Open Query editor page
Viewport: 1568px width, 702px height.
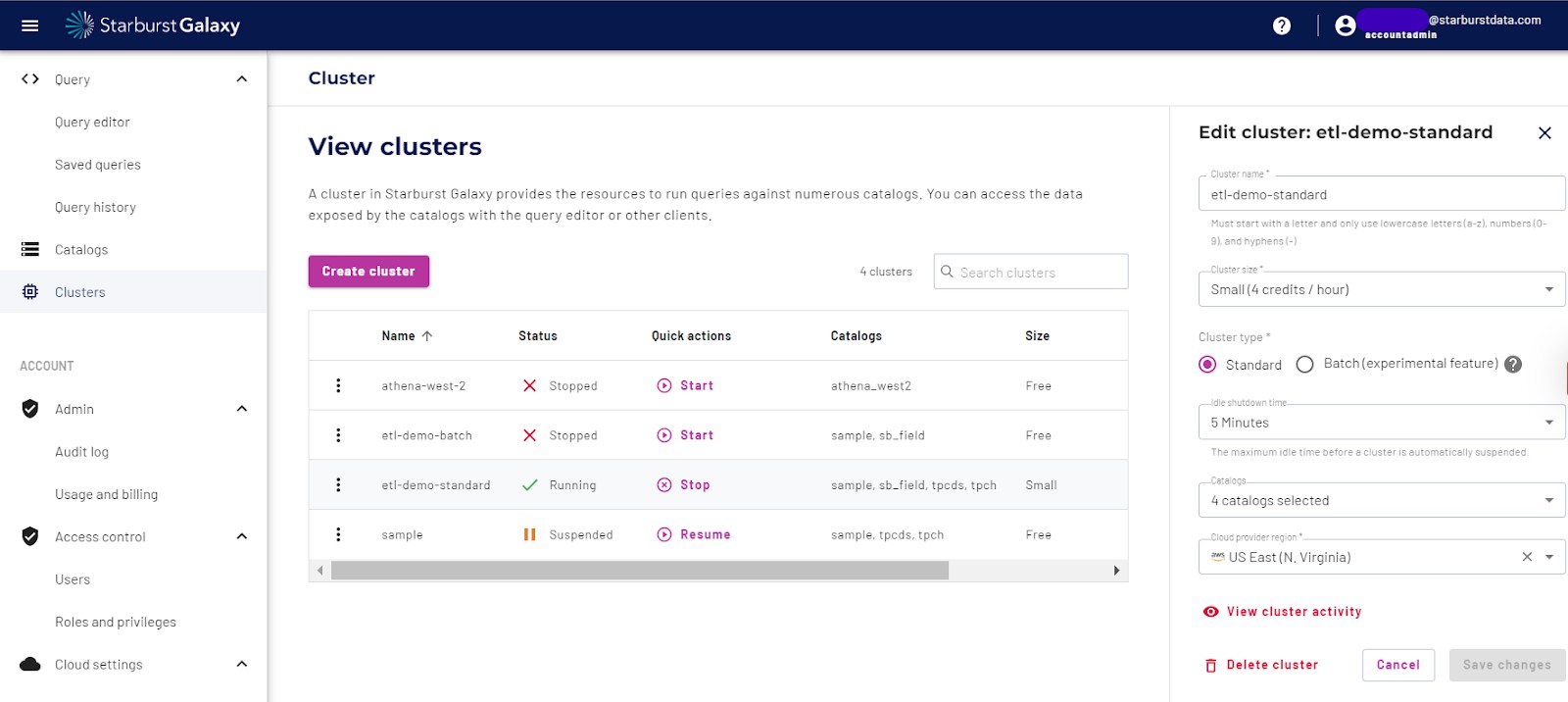[x=92, y=123]
